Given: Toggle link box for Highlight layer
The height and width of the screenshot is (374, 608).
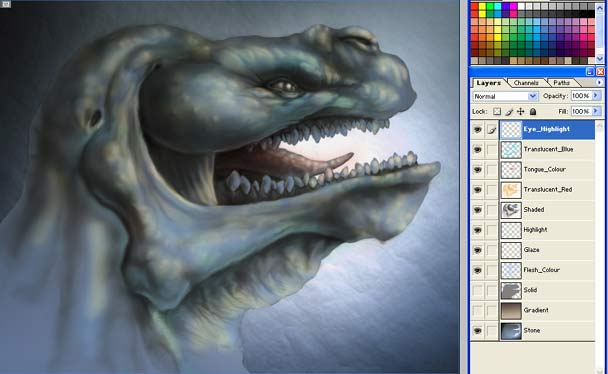Looking at the screenshot, I should click(492, 230).
